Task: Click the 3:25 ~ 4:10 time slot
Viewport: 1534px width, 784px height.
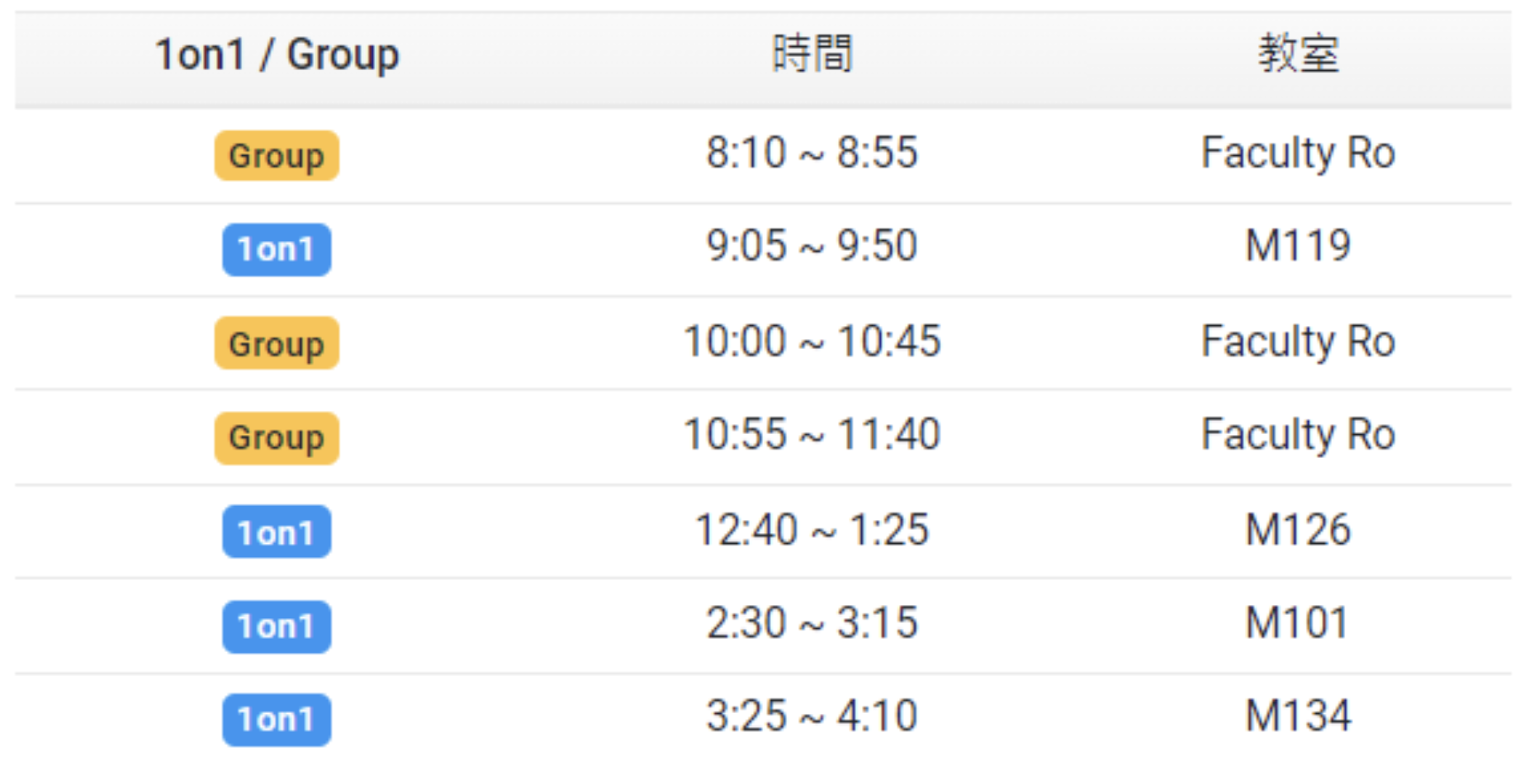Action: click(x=812, y=716)
